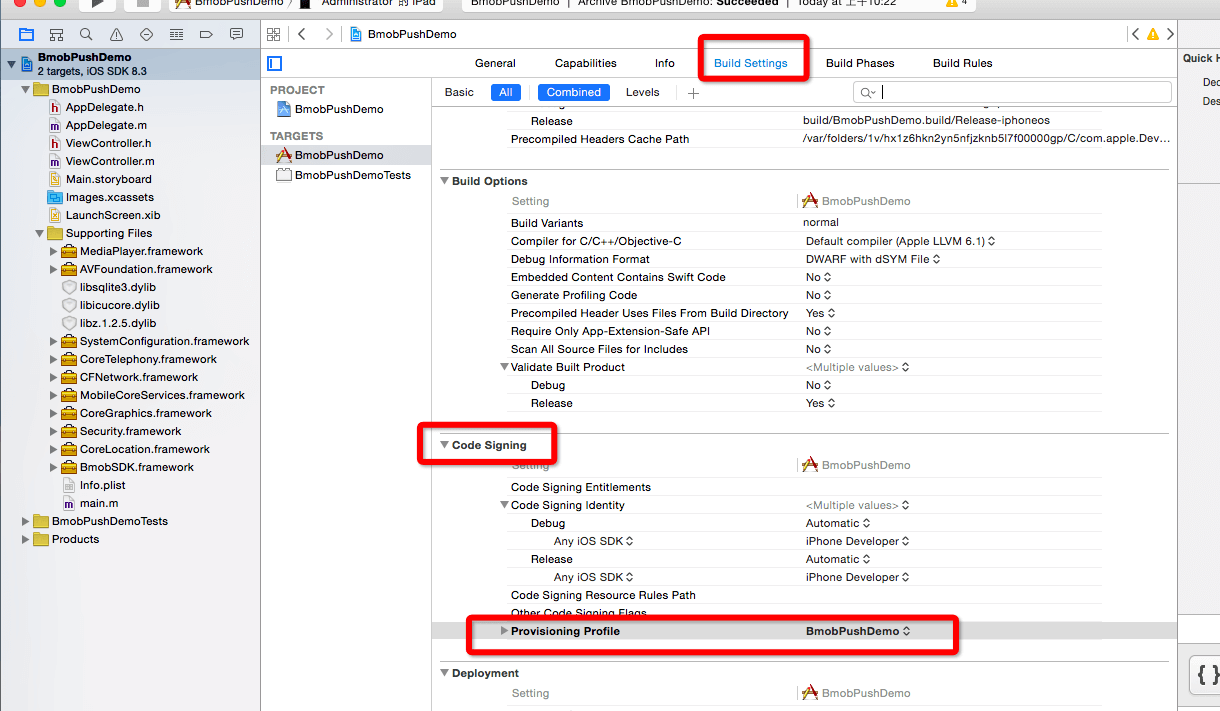Image resolution: width=1220 pixels, height=711 pixels.
Task: Switch to Basic settings filter
Action: coord(459,92)
